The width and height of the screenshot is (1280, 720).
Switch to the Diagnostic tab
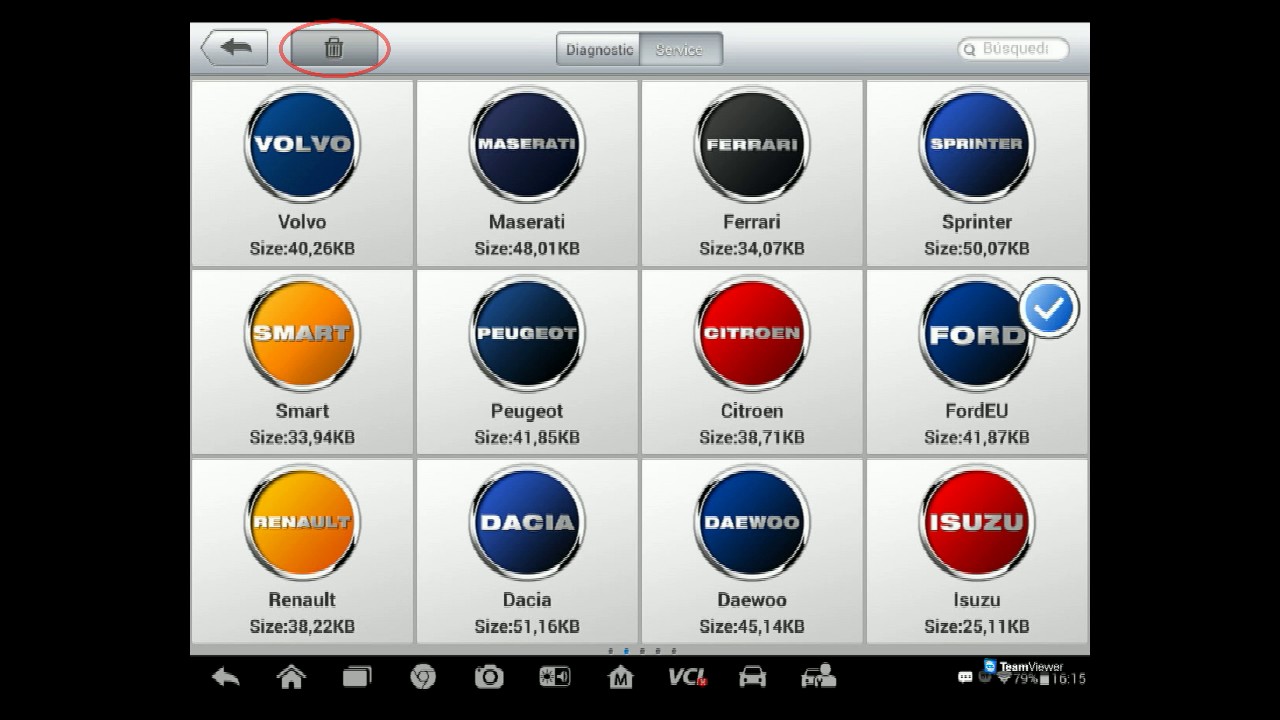[599, 49]
